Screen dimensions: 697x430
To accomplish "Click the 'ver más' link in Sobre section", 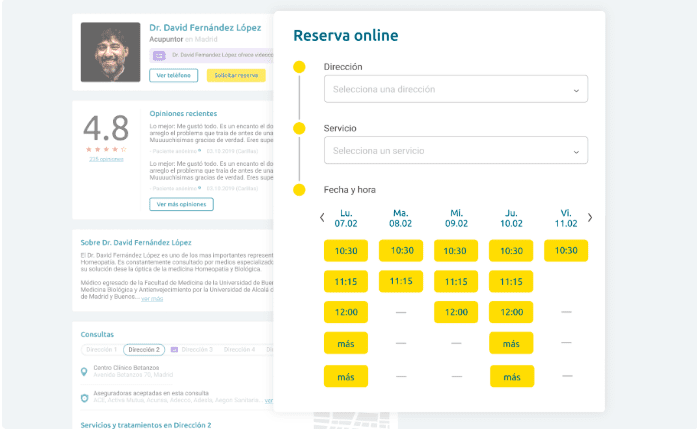I will pos(152,299).
